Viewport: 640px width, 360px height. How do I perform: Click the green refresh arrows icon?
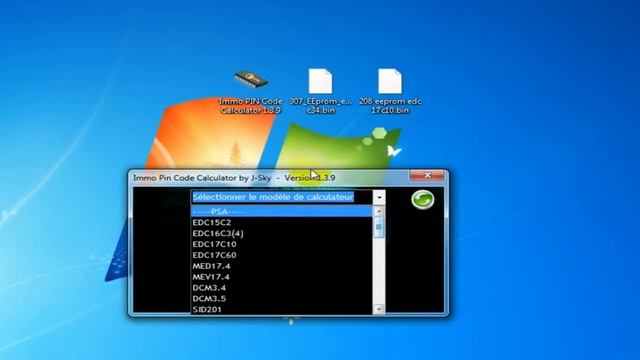pos(422,200)
